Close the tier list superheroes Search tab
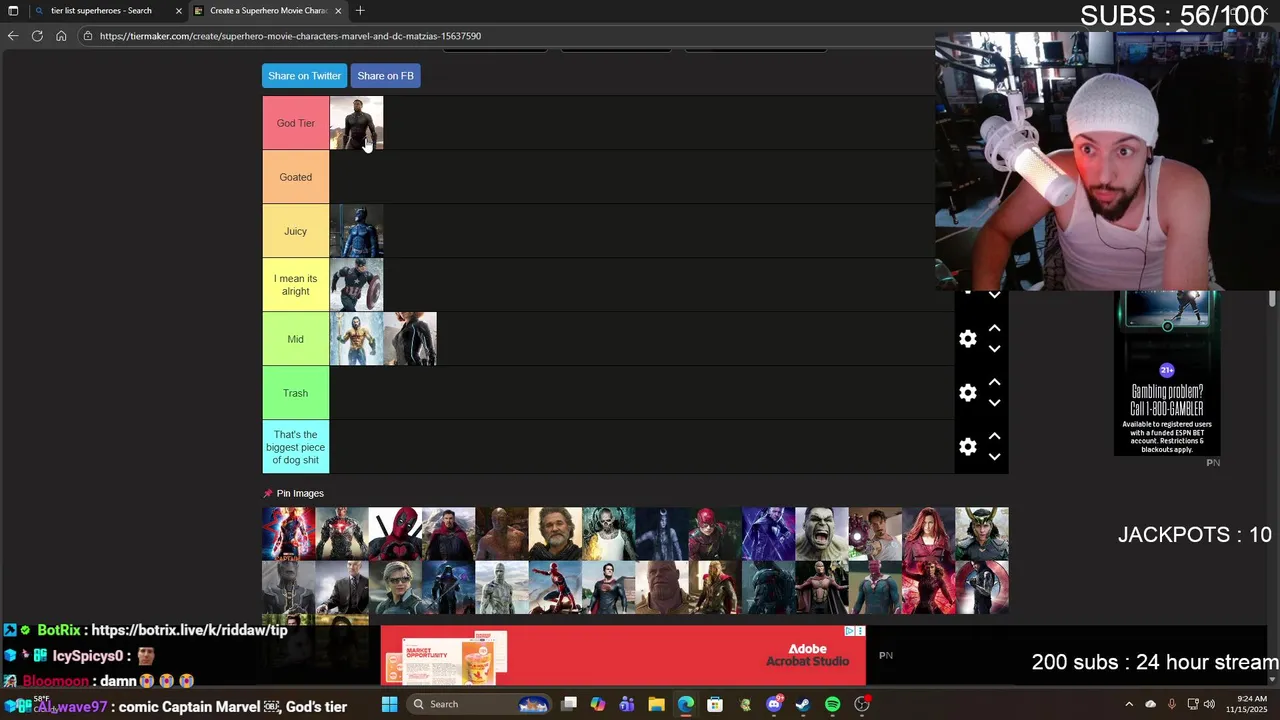The width and height of the screenshot is (1280, 720). (x=179, y=11)
